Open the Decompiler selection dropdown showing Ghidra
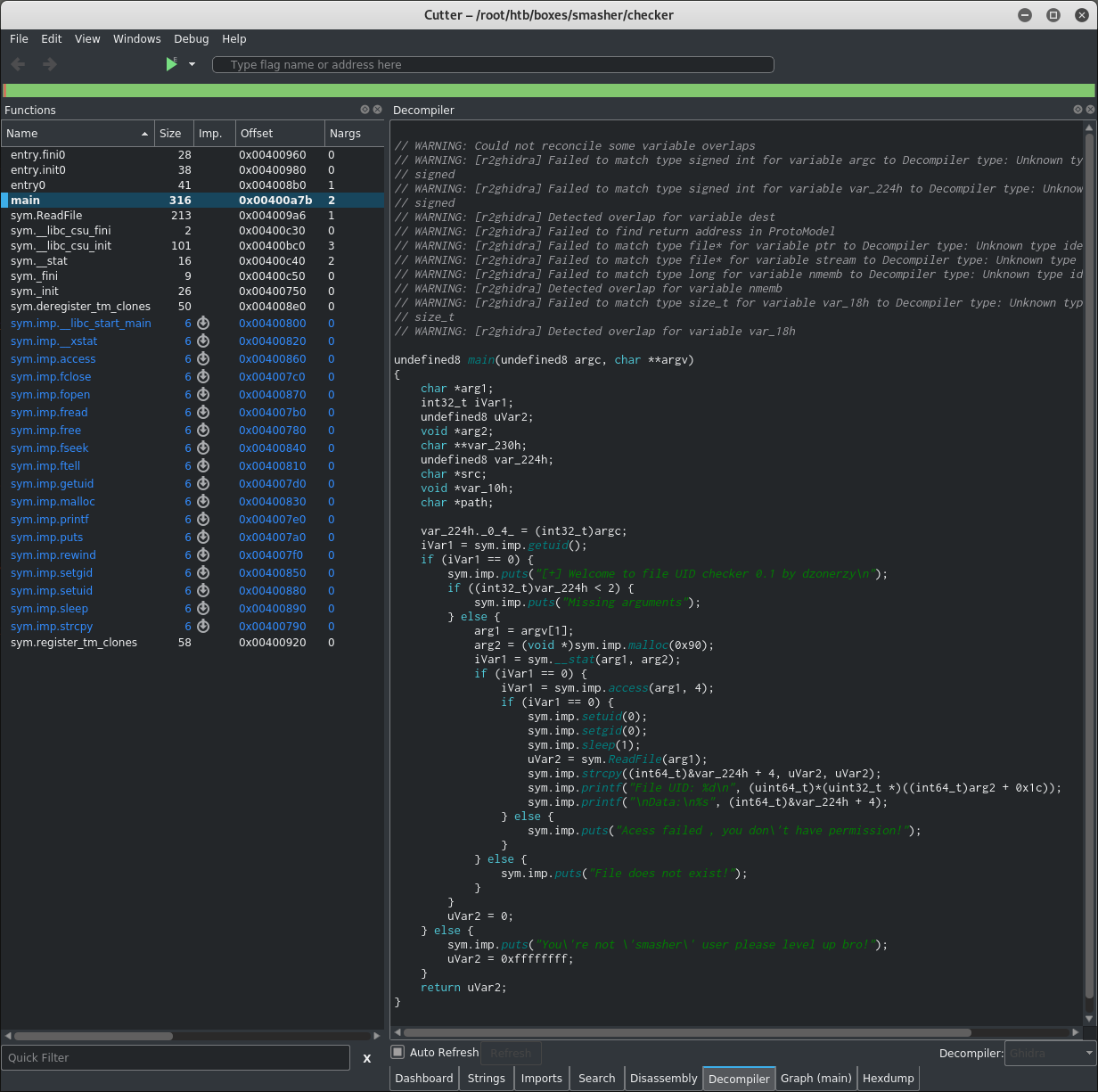The height and width of the screenshot is (1092, 1098). [1050, 1053]
